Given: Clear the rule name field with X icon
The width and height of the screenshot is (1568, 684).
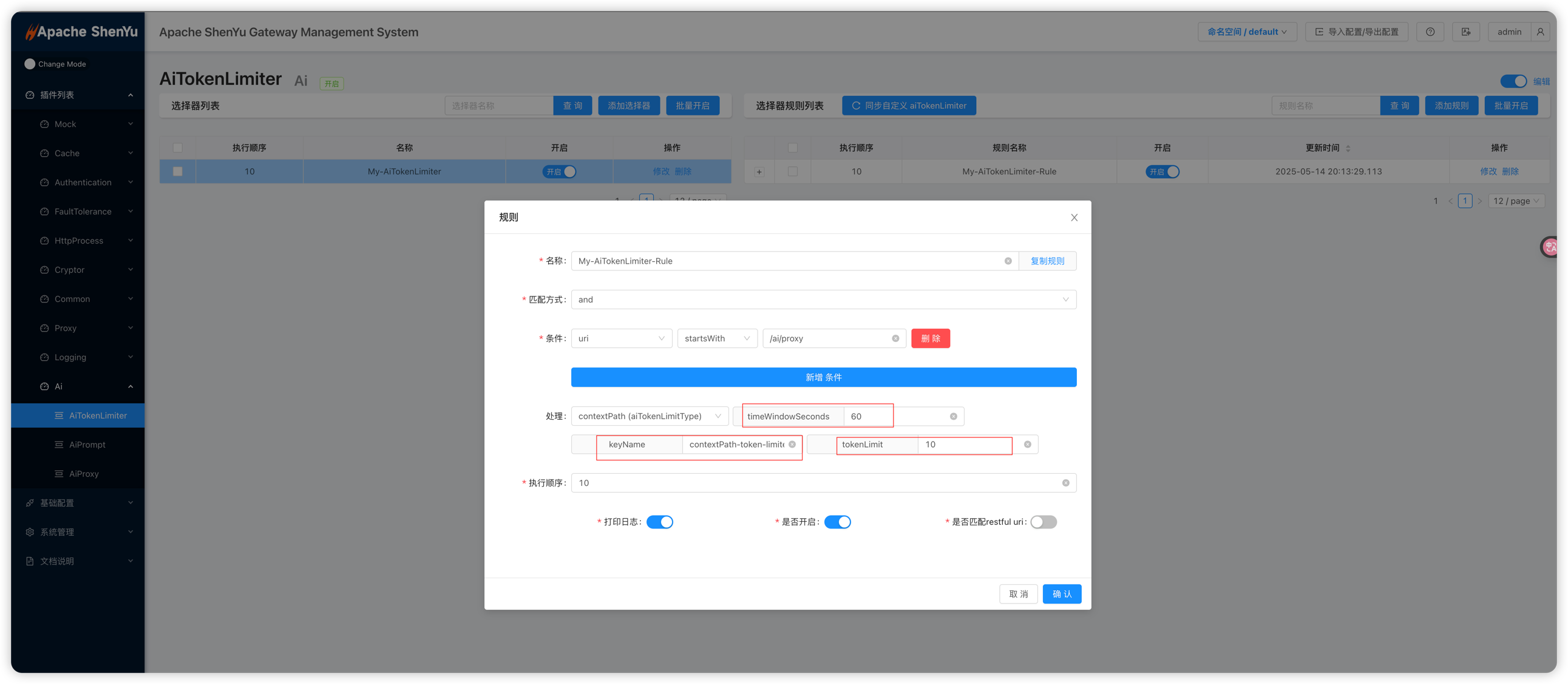Looking at the screenshot, I should point(1008,261).
